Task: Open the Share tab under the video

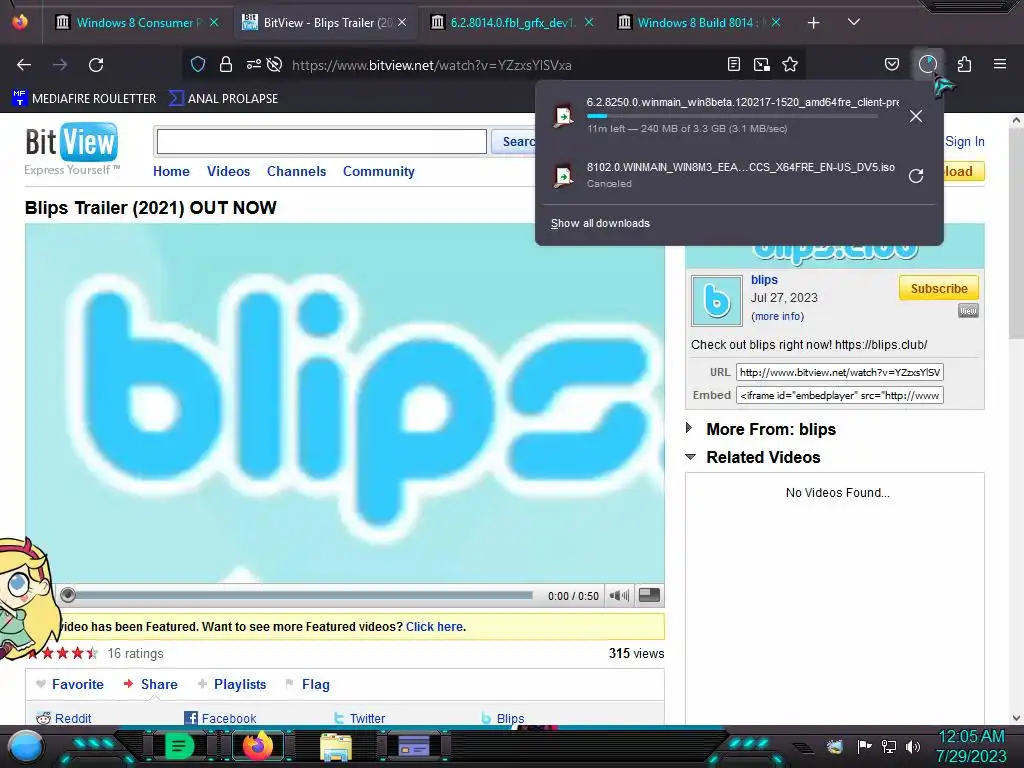Action: 151,684
